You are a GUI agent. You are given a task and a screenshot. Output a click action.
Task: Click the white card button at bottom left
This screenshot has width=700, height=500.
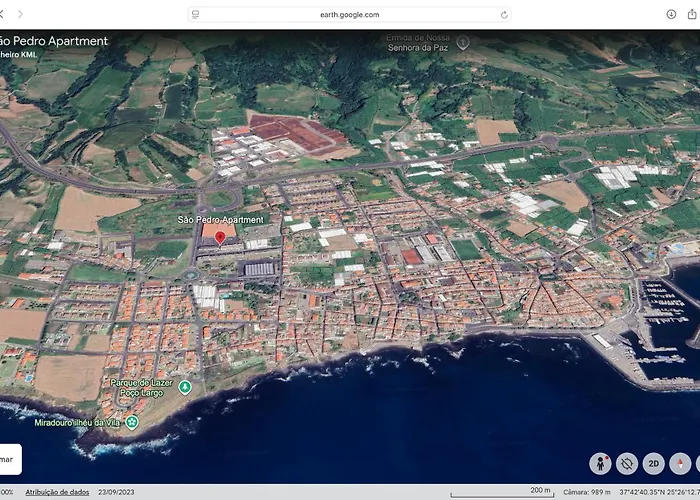tap(8, 459)
